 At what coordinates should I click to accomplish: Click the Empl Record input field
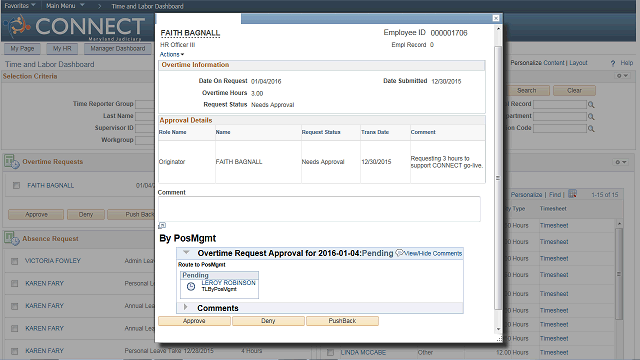click(x=560, y=104)
